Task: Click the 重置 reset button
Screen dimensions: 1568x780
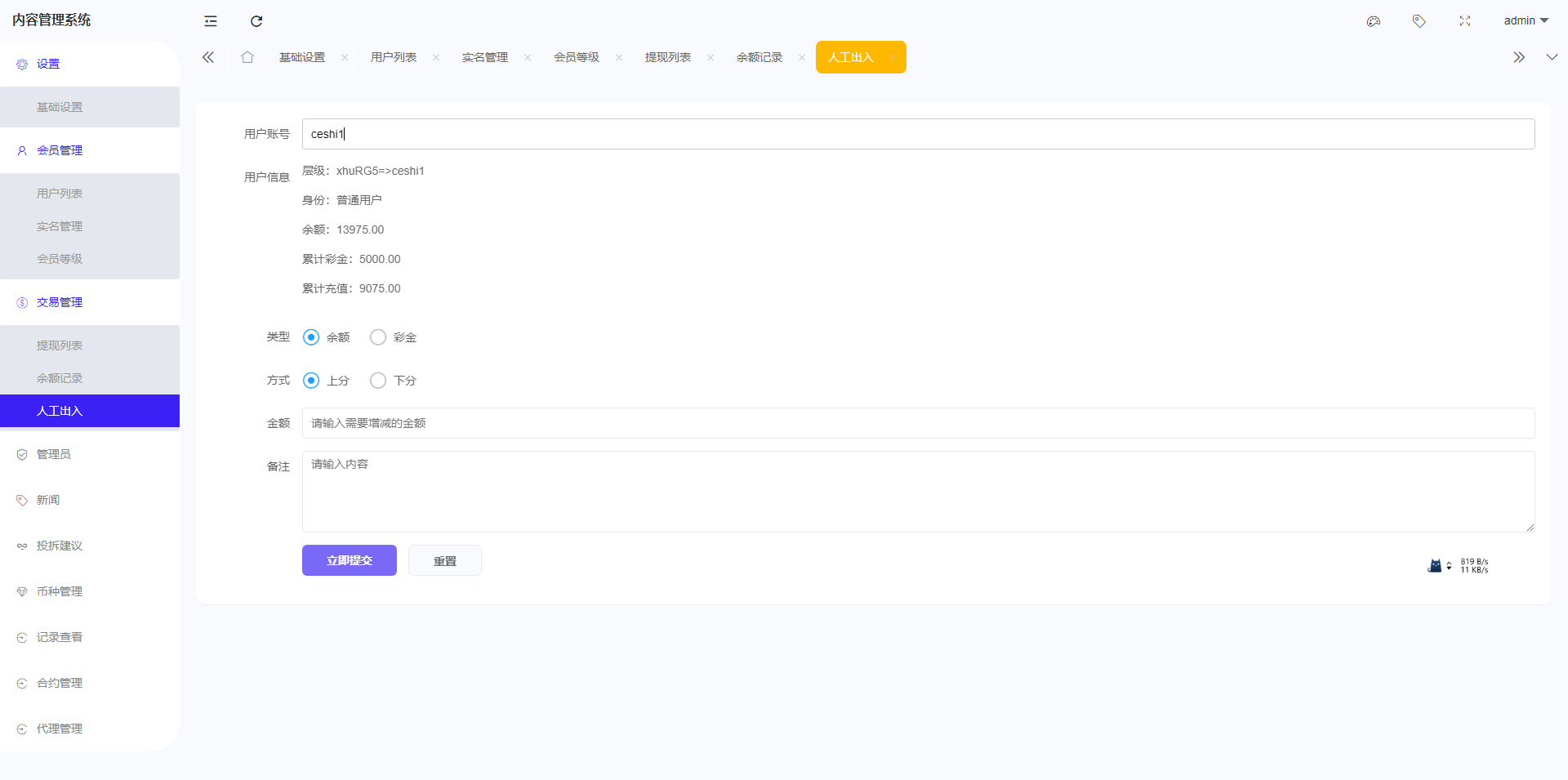Action: pyautogui.click(x=445, y=560)
